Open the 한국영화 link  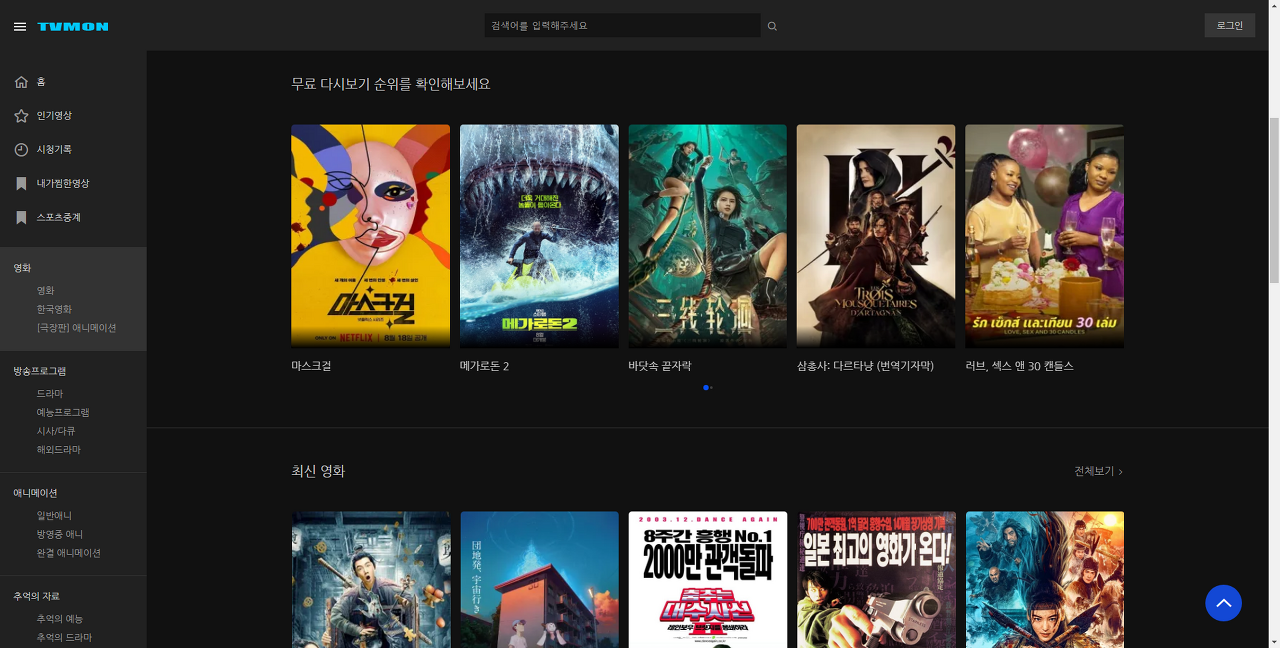54,310
